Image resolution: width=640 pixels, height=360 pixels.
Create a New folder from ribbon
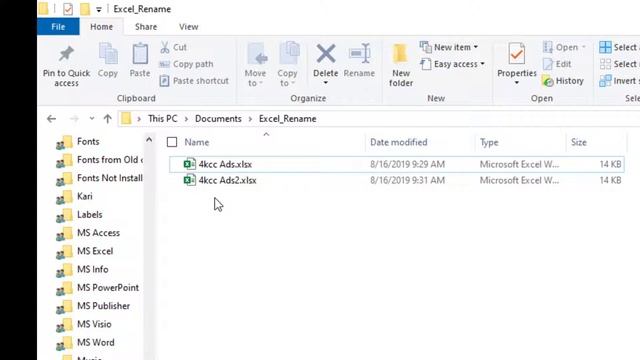pyautogui.click(x=400, y=65)
